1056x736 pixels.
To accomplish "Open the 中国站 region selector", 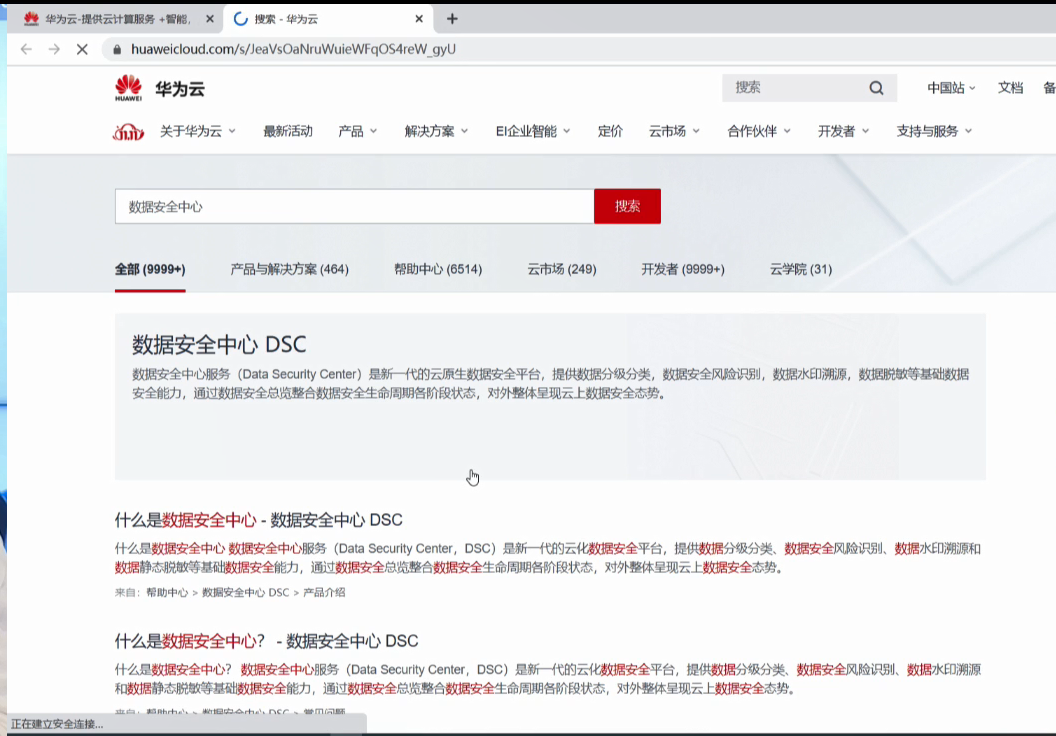I will (x=951, y=88).
